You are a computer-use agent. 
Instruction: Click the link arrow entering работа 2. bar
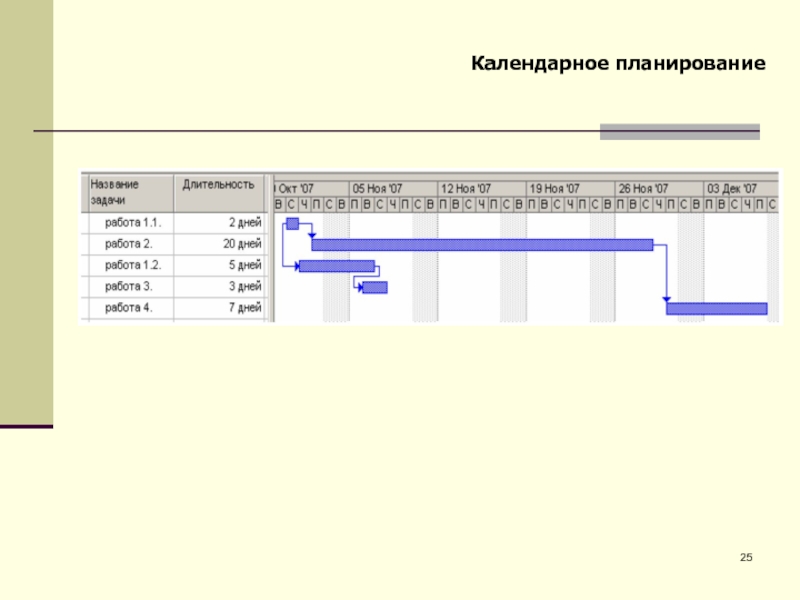pyautogui.click(x=312, y=235)
